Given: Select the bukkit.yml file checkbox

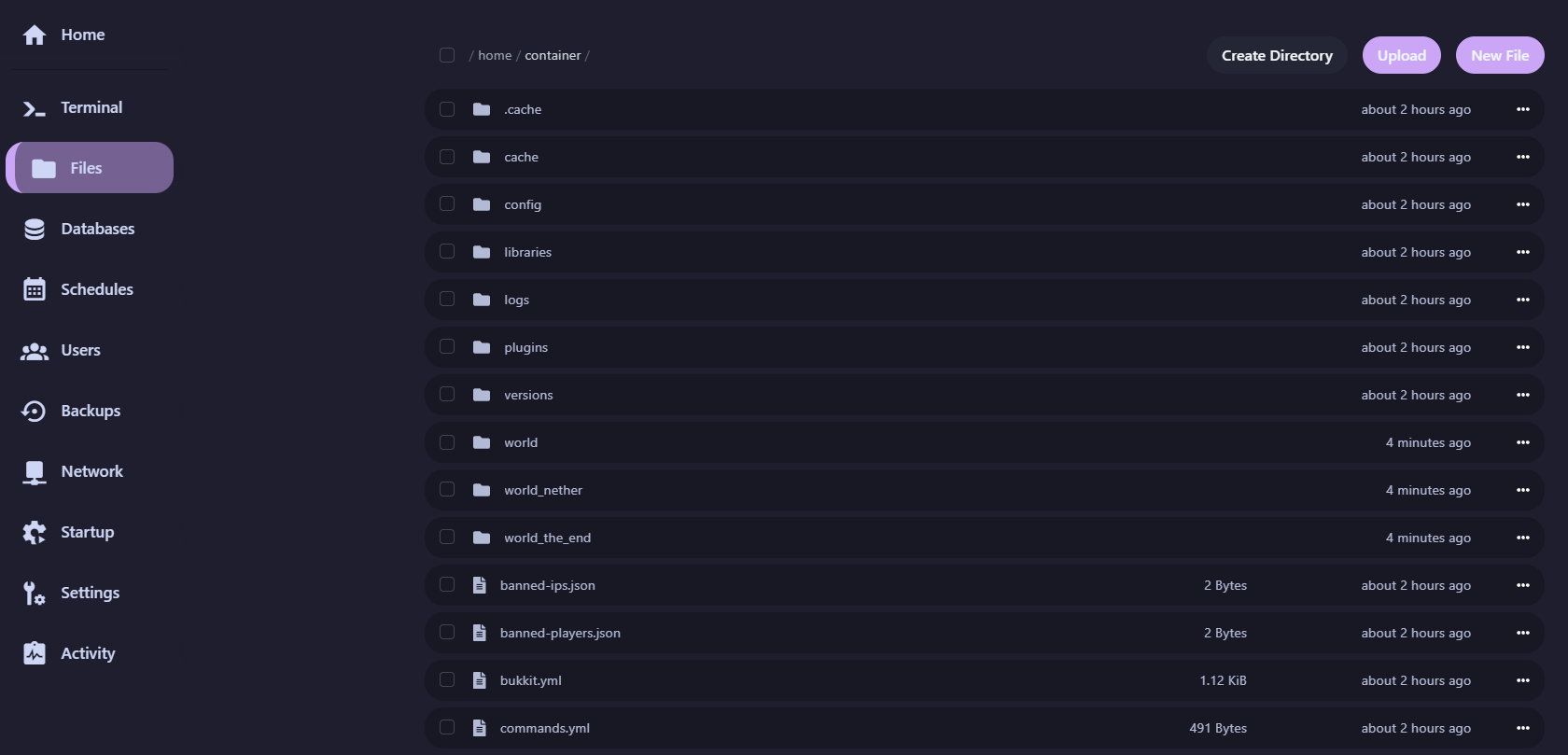Looking at the screenshot, I should coord(447,680).
